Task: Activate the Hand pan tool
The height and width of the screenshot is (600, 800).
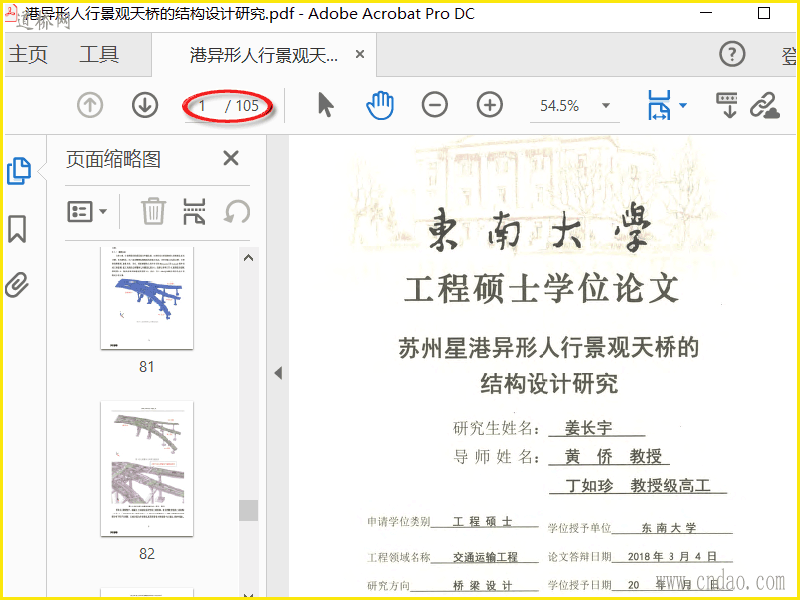Action: tap(380, 105)
